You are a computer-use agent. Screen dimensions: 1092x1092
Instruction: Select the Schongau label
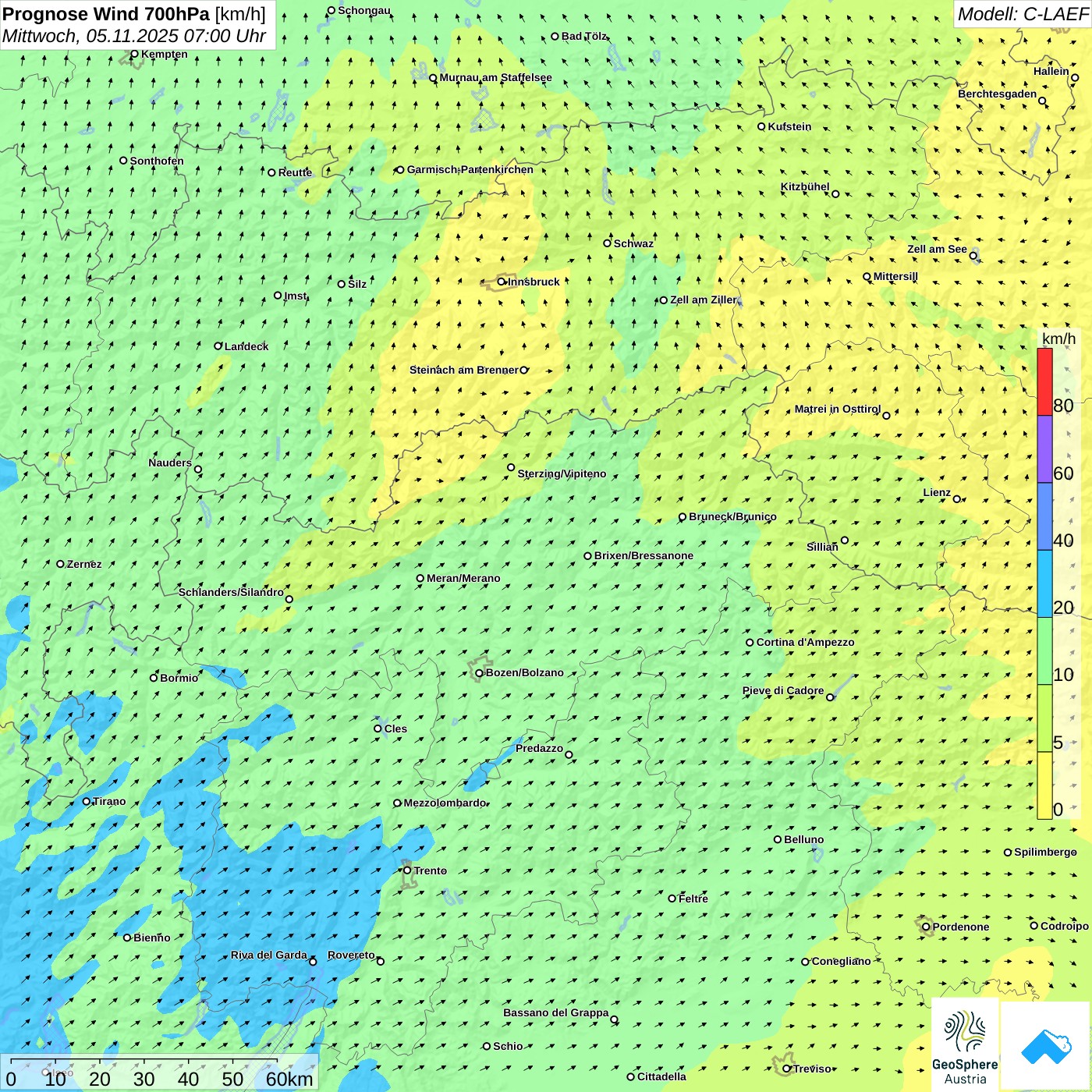[x=363, y=11]
